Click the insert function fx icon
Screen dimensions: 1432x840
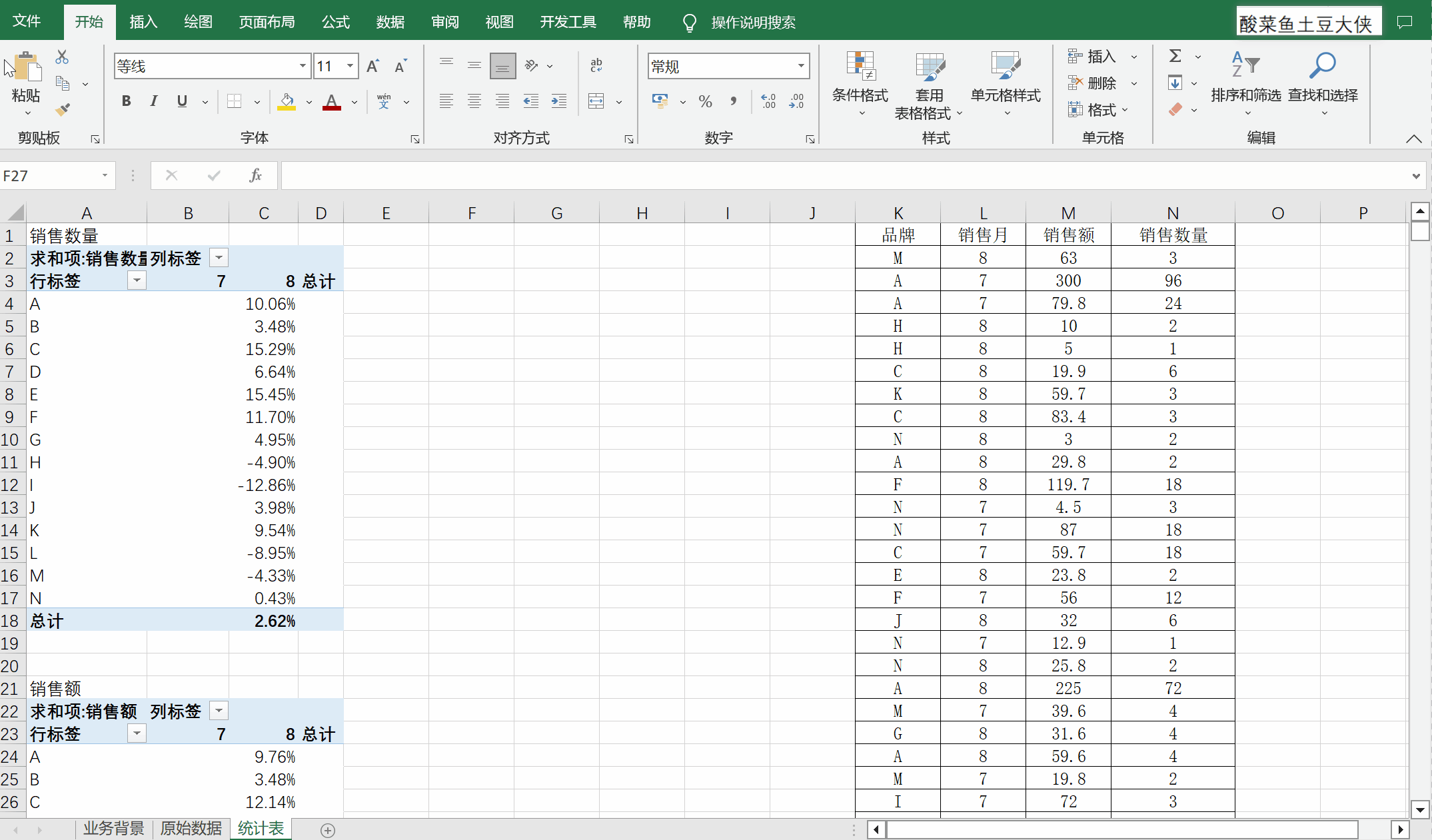click(255, 176)
